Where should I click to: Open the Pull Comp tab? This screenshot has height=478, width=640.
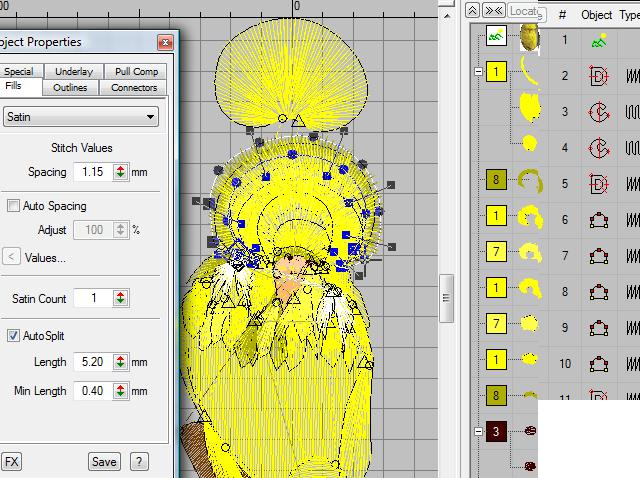tap(135, 72)
